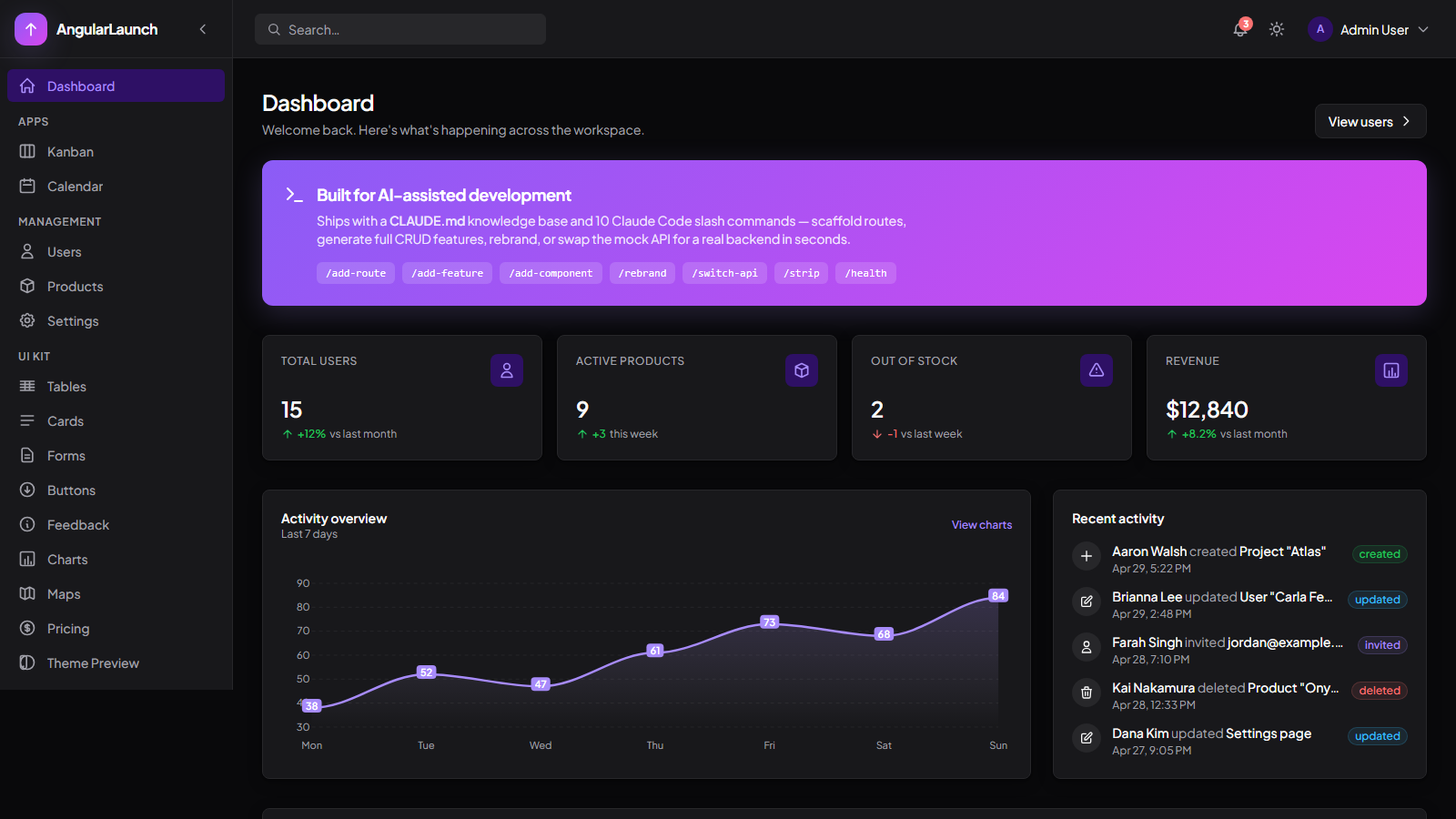Click the edit icon beside Dana Kim
Screen dimensions: 1456x819
click(1087, 738)
